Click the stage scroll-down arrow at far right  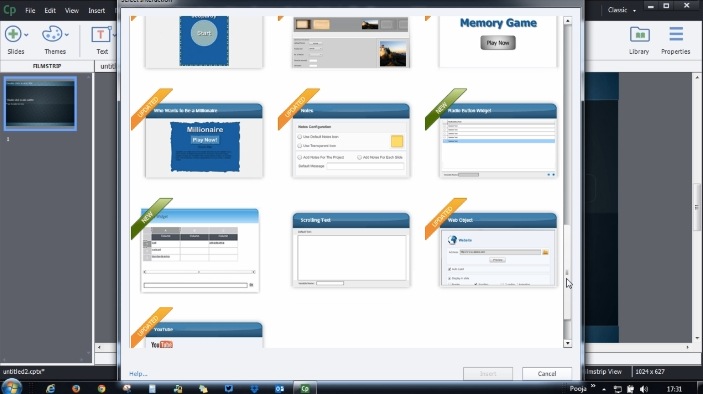[x=698, y=338]
